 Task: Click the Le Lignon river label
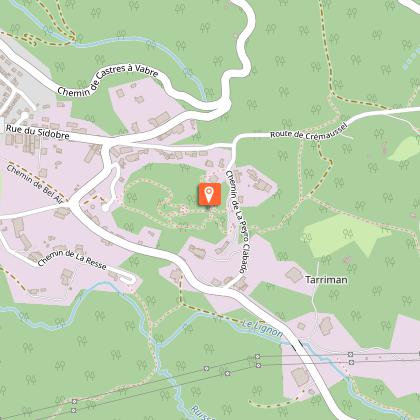click(x=262, y=328)
